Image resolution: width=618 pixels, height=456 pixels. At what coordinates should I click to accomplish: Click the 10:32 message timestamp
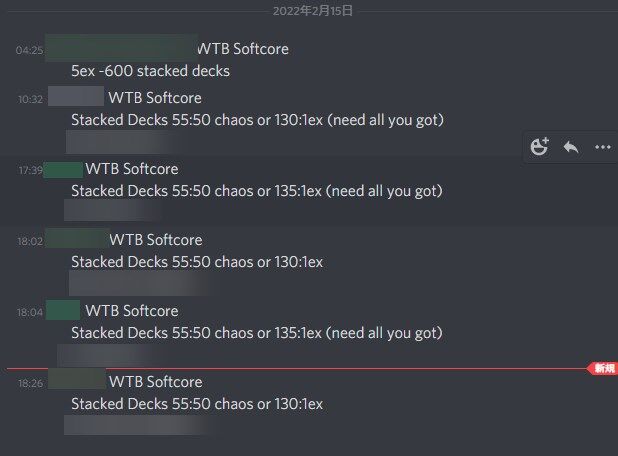30,99
